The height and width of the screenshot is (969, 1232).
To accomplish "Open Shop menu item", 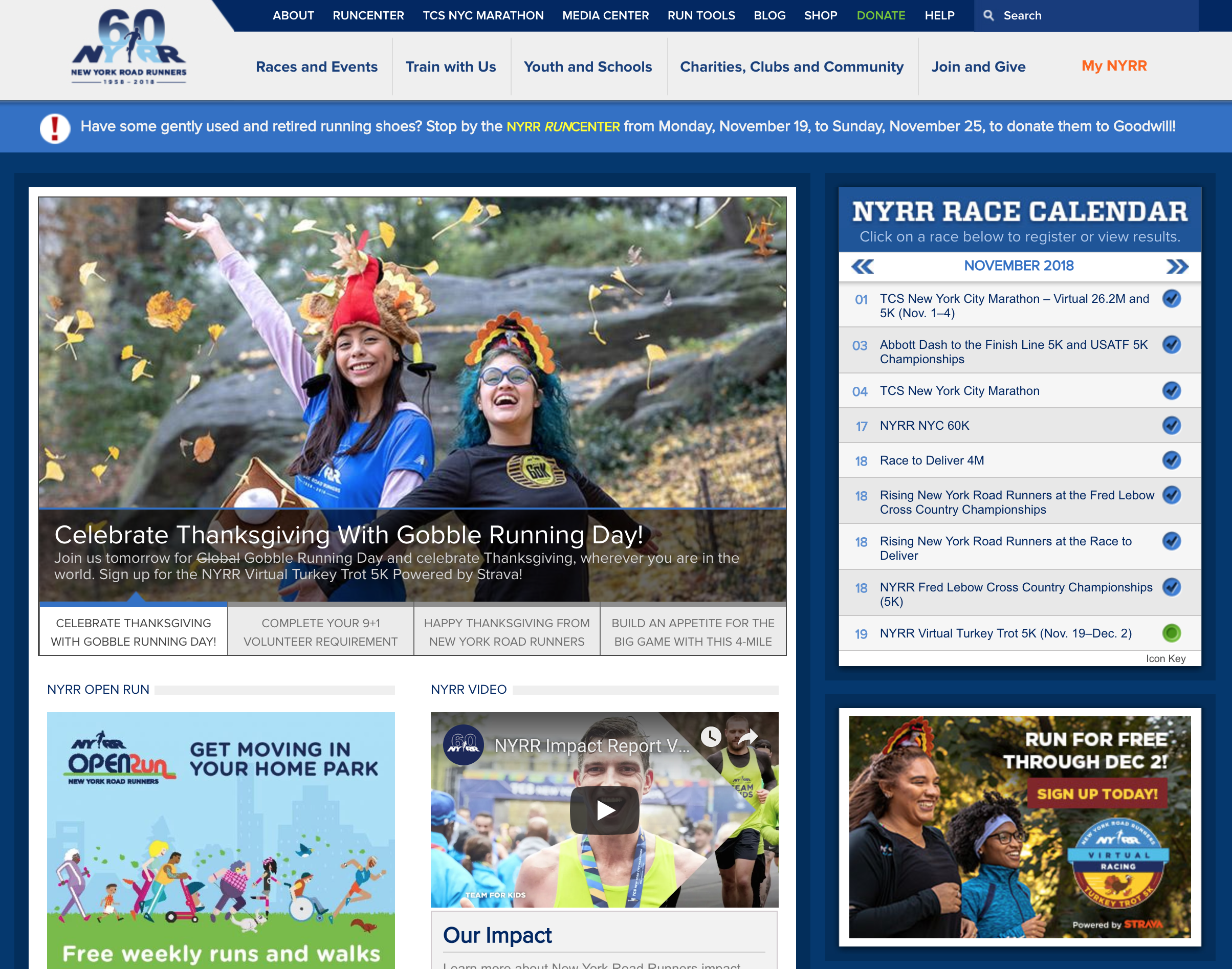I will (820, 15).
